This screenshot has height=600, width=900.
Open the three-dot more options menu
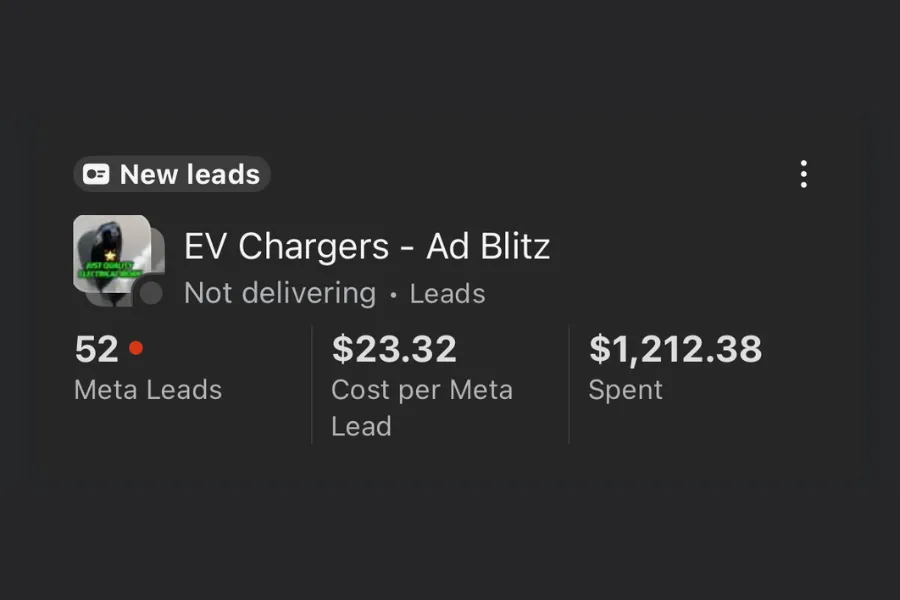pos(803,174)
